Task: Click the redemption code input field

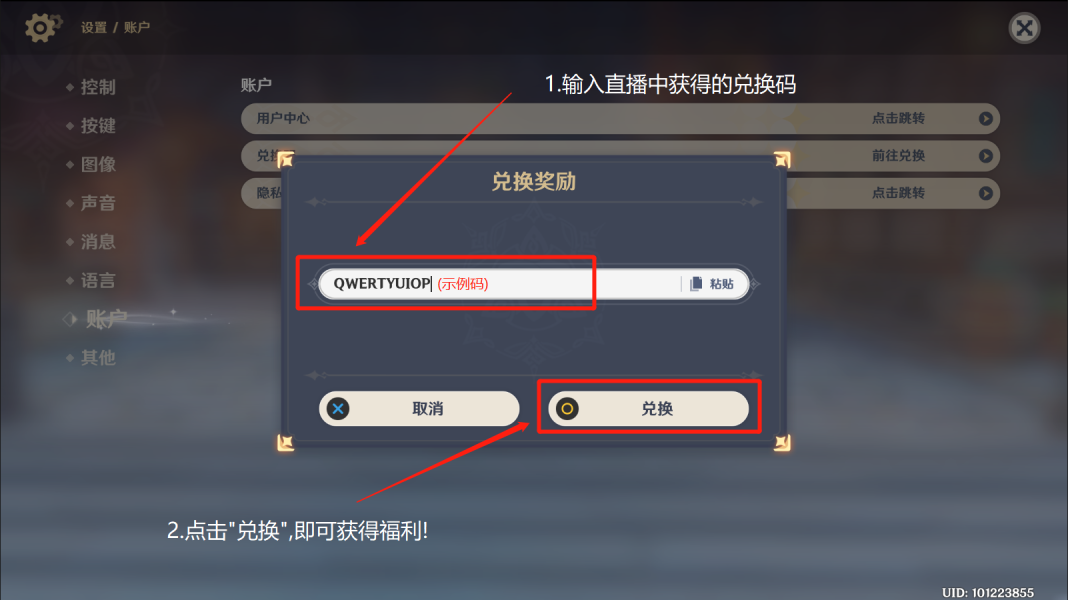Action: (x=500, y=284)
